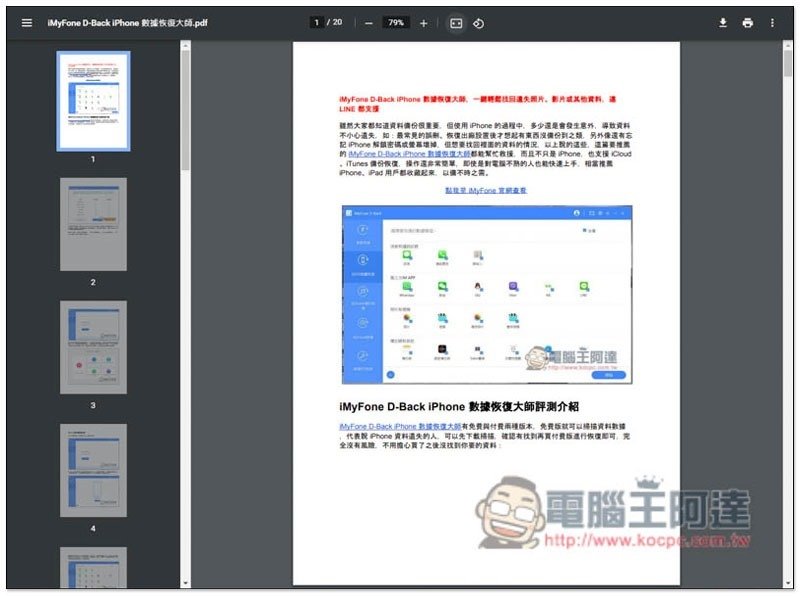Click the thumbnail sidebar scrollbar down arrow
Viewport: 800px width, 596px height.
[x=185, y=583]
